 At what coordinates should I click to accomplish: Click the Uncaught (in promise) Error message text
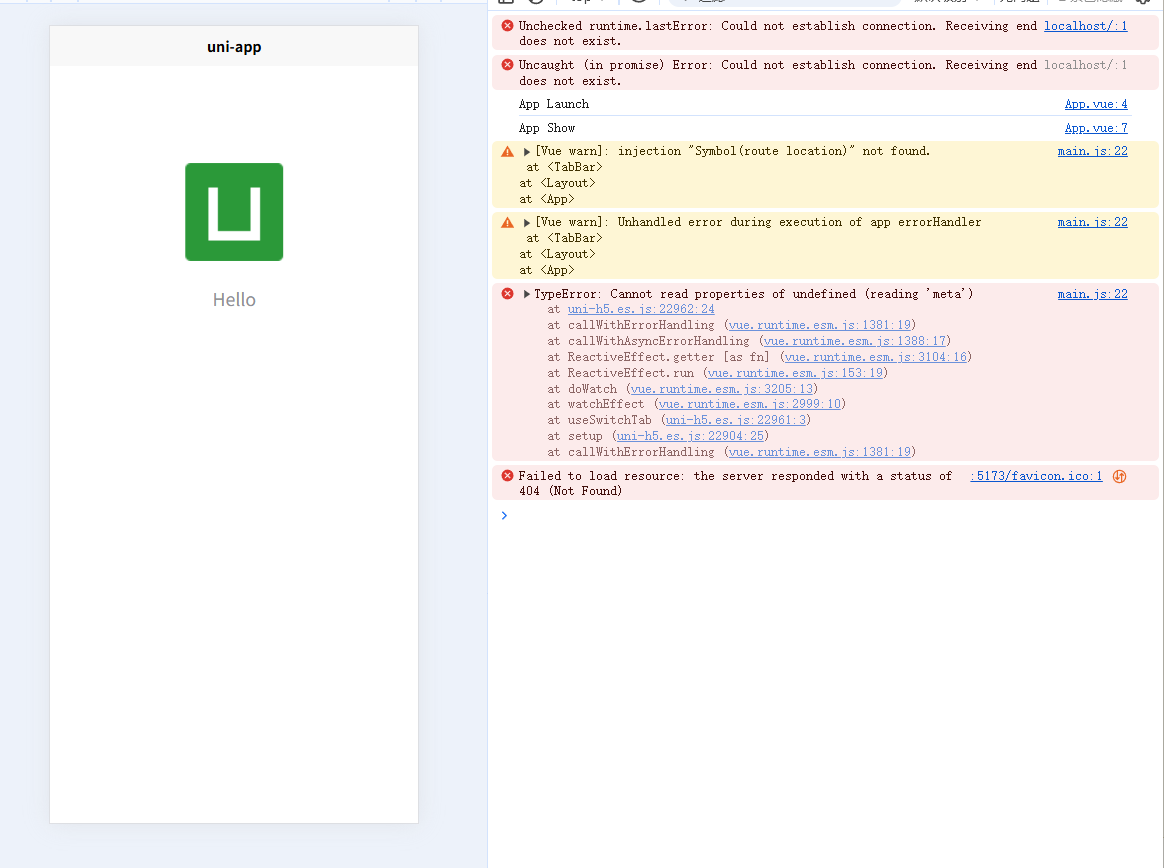777,73
